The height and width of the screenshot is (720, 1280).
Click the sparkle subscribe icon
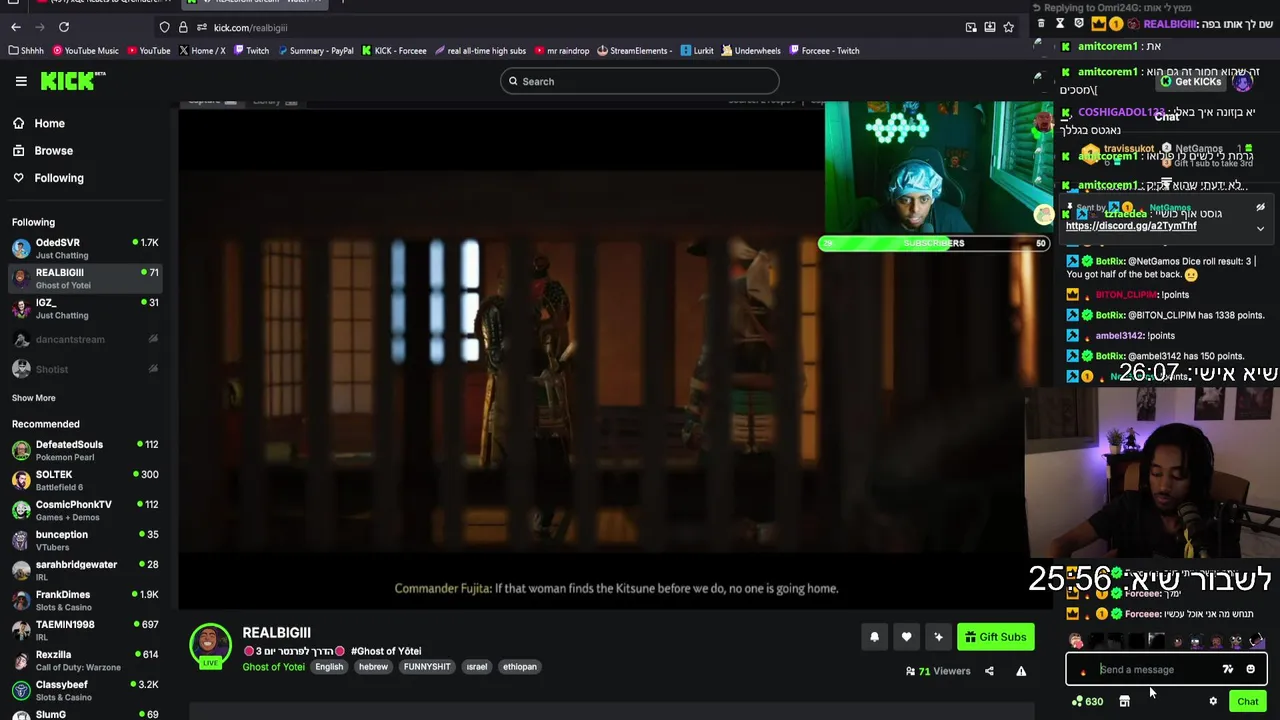coord(938,637)
